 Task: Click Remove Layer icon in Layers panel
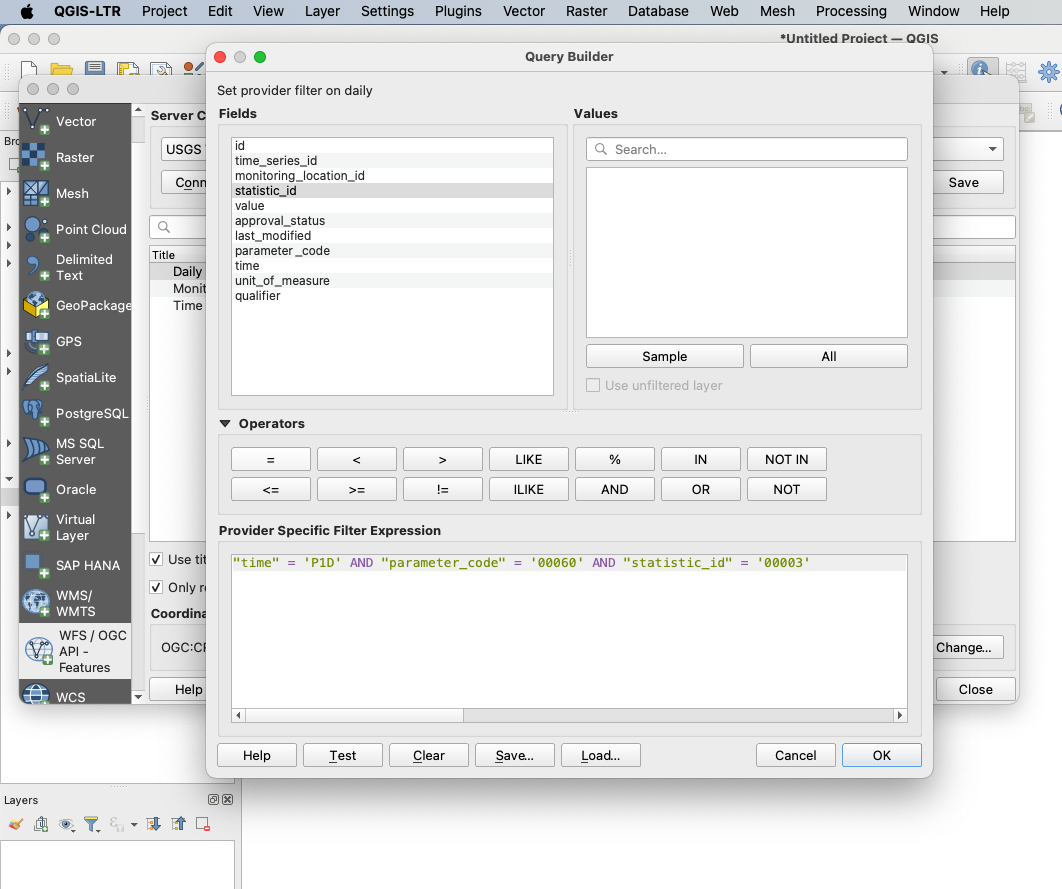click(203, 824)
